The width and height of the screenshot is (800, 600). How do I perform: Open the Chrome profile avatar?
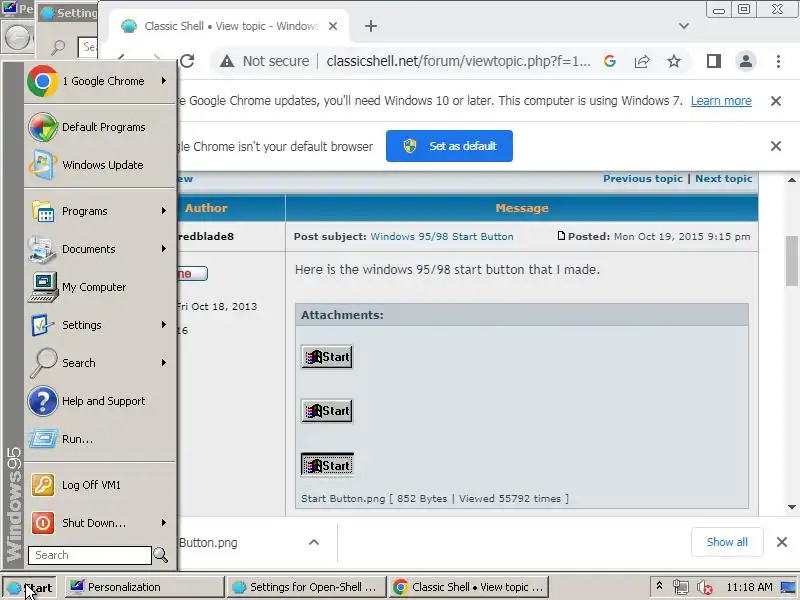tap(746, 61)
